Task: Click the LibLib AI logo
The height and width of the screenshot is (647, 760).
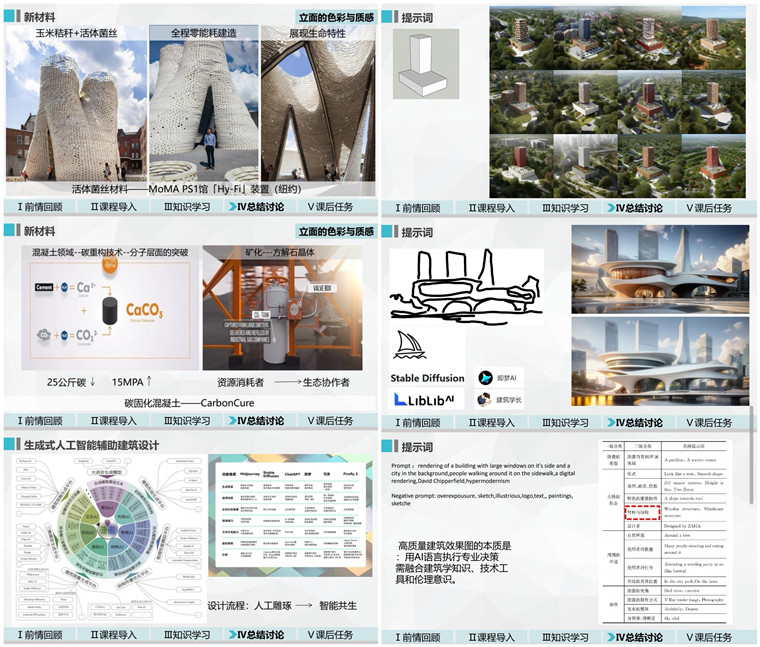Action: pyautogui.click(x=425, y=400)
